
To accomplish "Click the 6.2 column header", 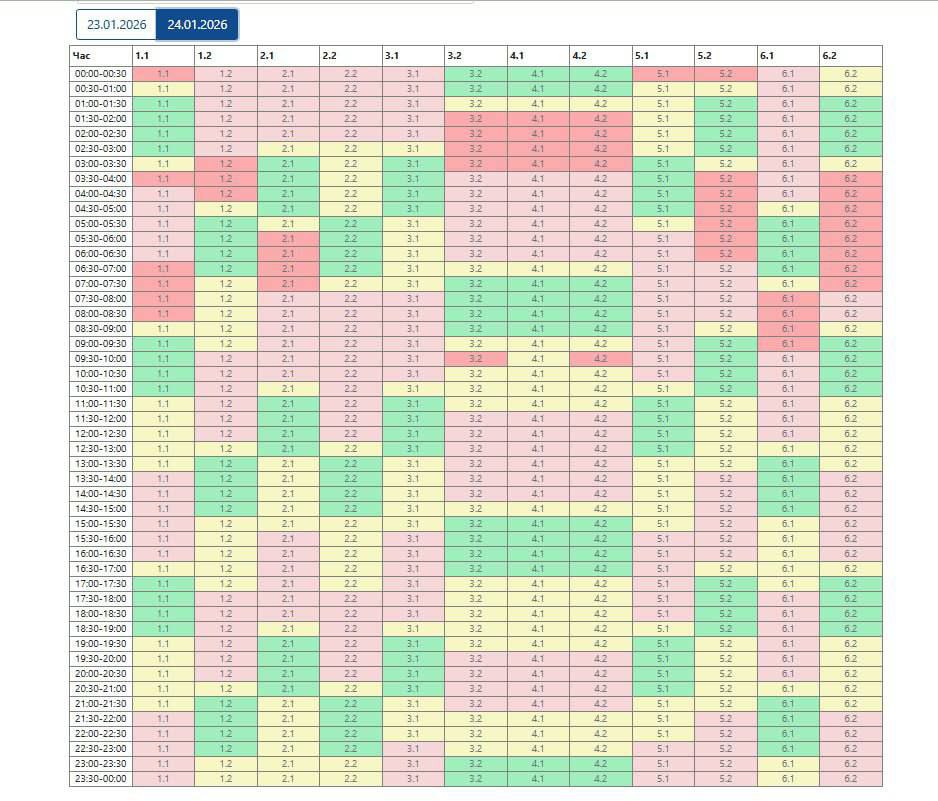I will [x=850, y=56].
